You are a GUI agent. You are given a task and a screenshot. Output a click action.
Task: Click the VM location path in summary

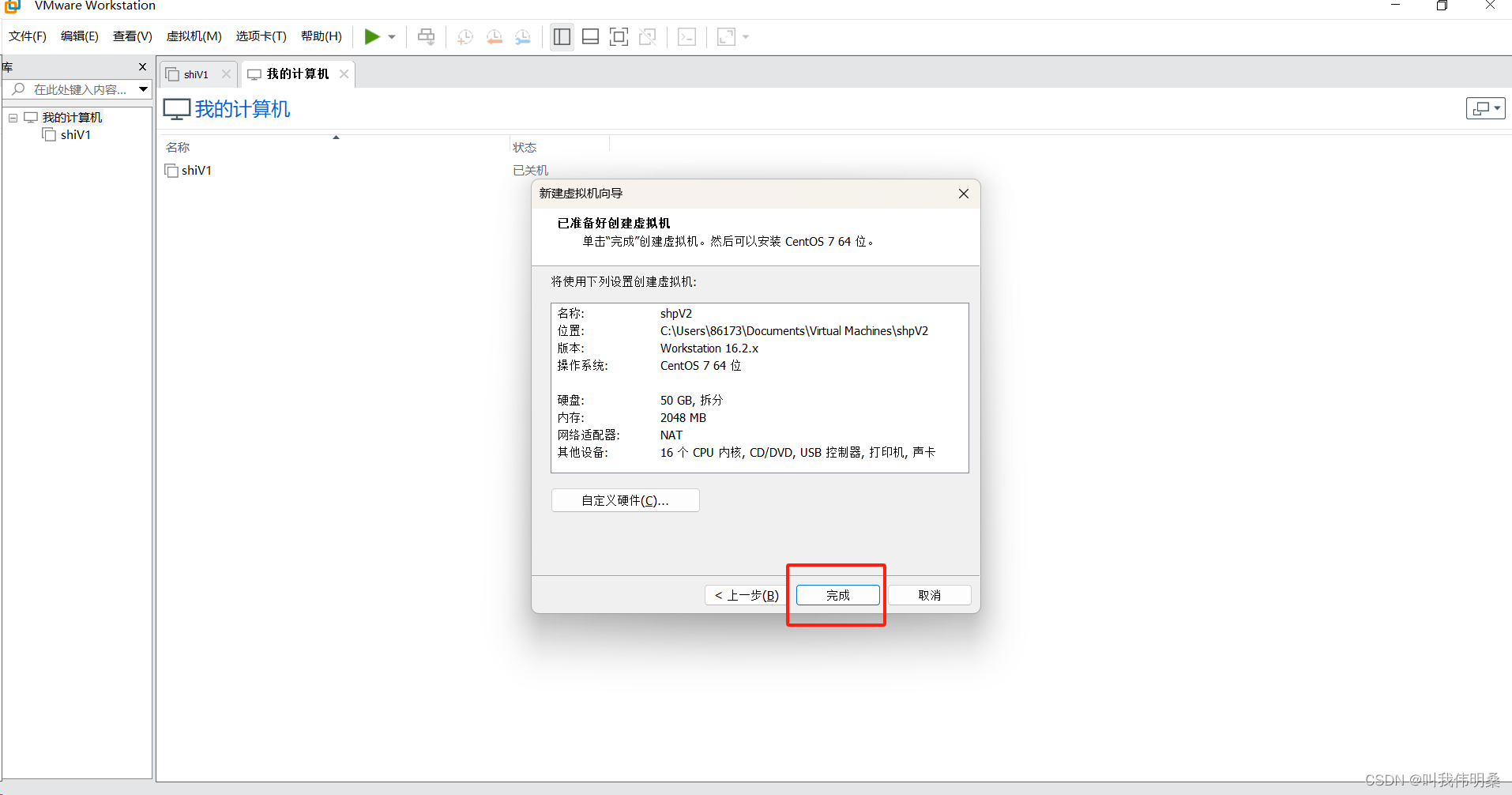click(x=794, y=331)
